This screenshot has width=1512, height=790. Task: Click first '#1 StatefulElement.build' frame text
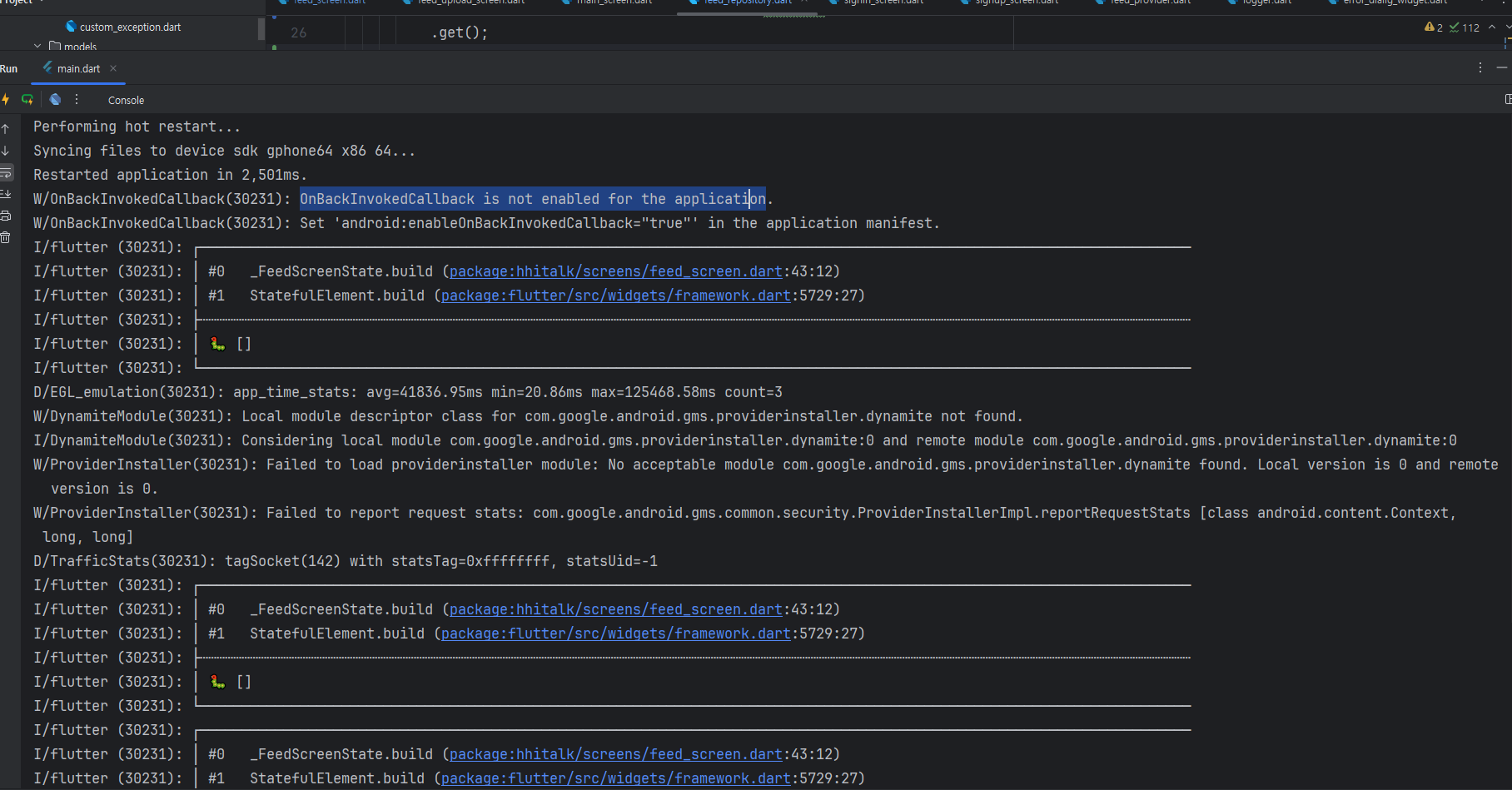pyautogui.click(x=316, y=296)
